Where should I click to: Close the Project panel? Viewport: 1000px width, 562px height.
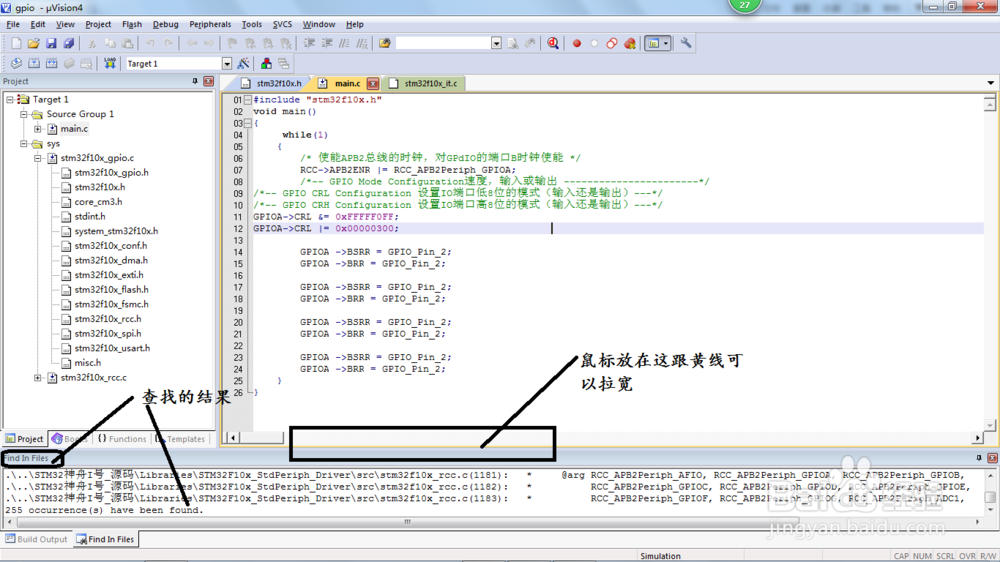(x=209, y=81)
